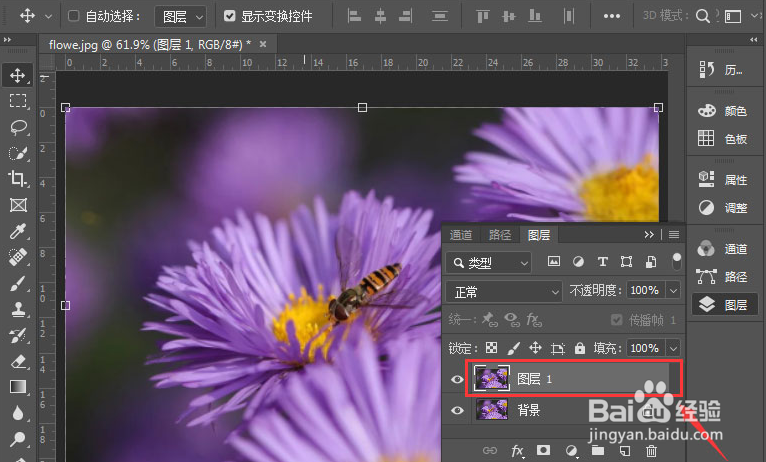Toggle 显示变换控件 checkbox

click(x=230, y=16)
